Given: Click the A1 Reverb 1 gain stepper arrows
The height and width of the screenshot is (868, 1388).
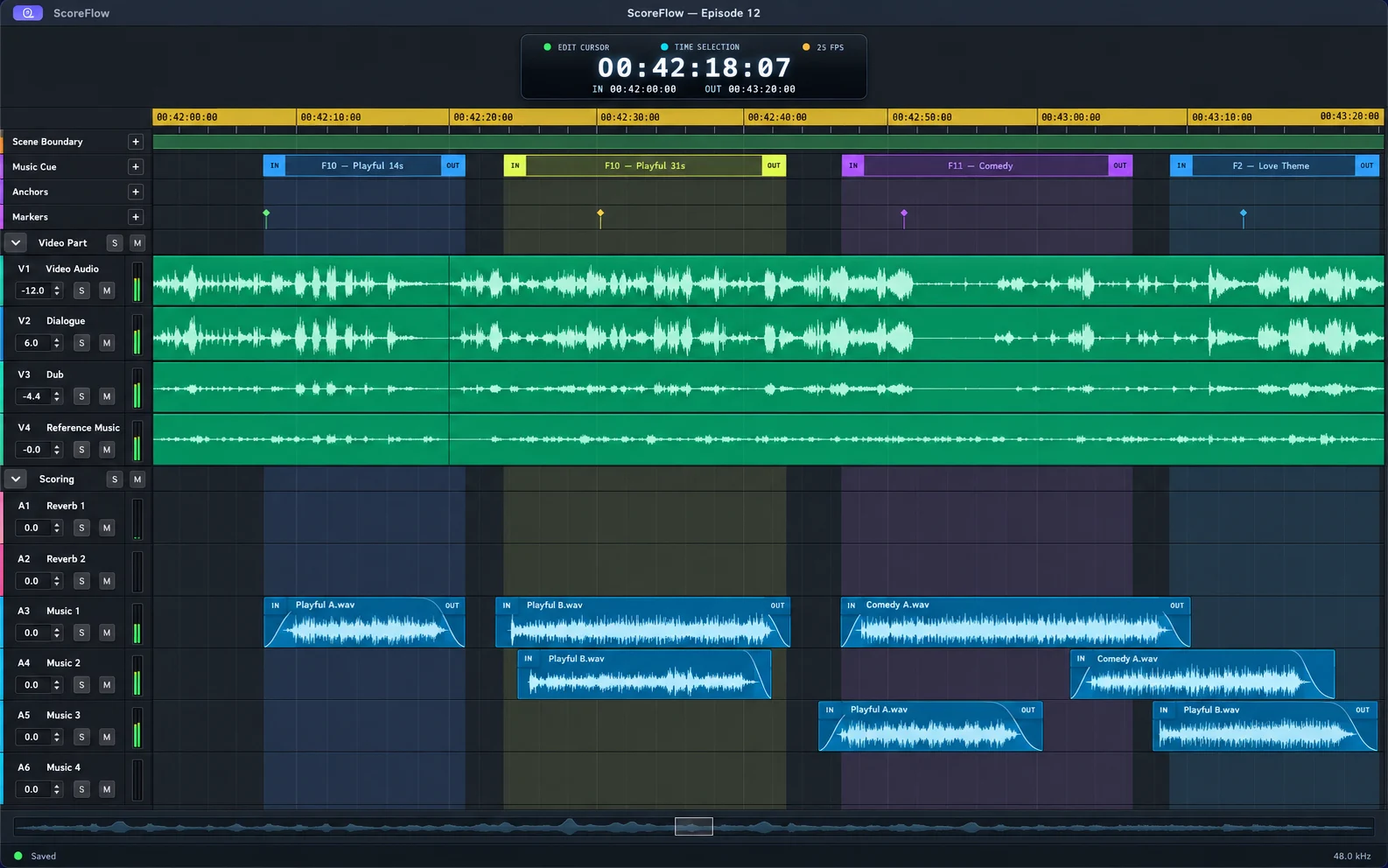Looking at the screenshot, I should [57, 528].
